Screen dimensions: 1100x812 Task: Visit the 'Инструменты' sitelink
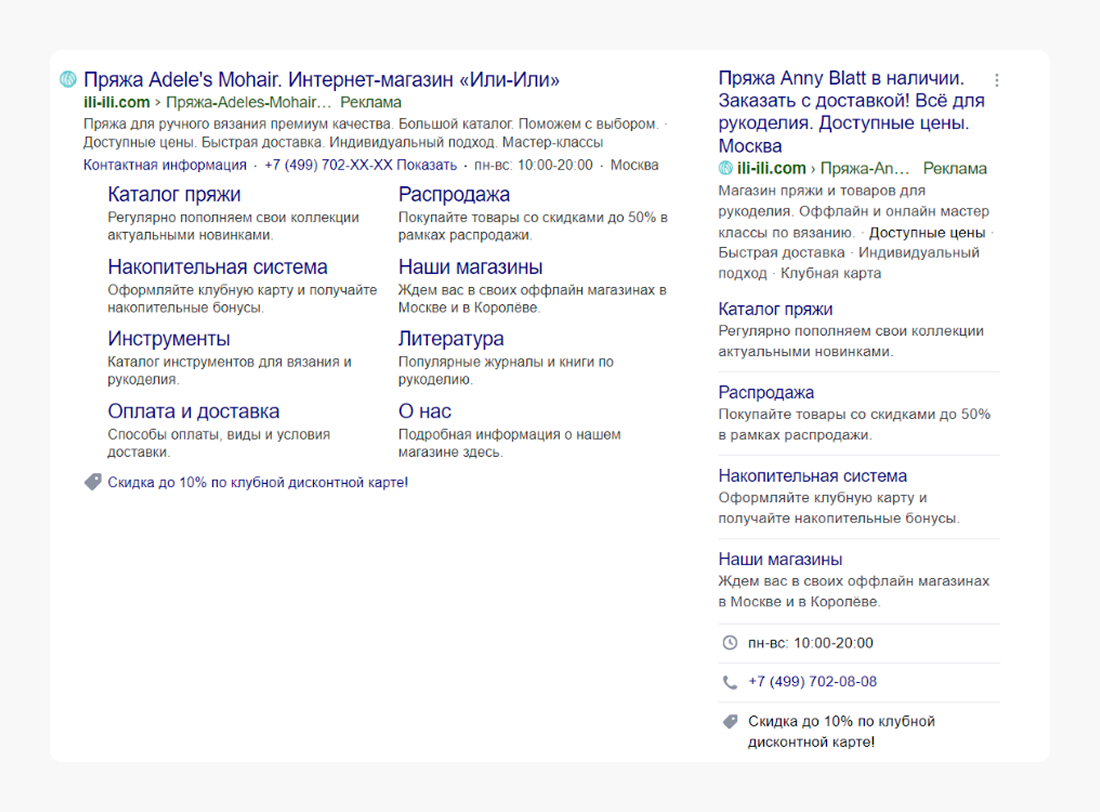point(169,339)
